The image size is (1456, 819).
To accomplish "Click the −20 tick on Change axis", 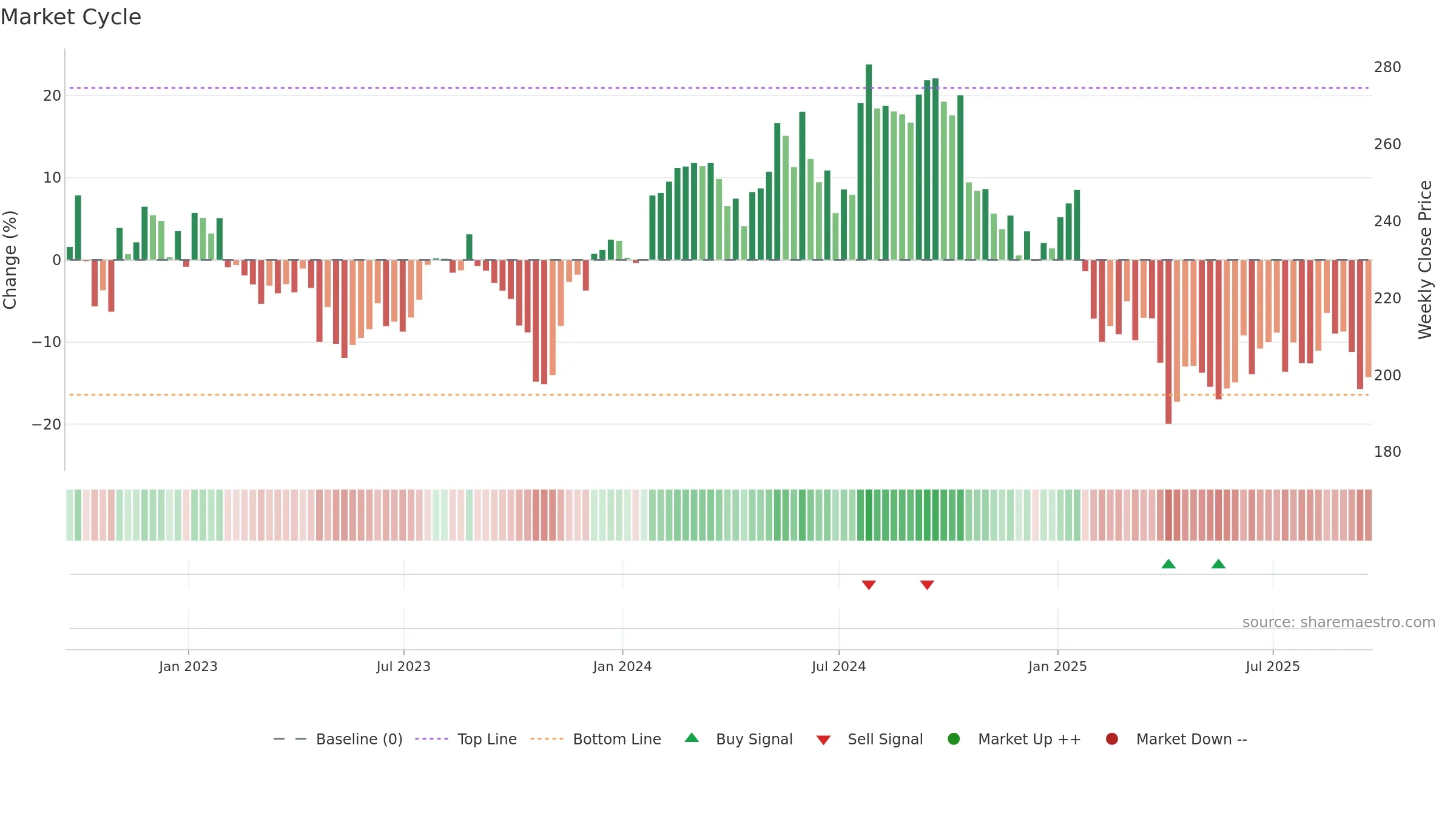I will pyautogui.click(x=47, y=425).
